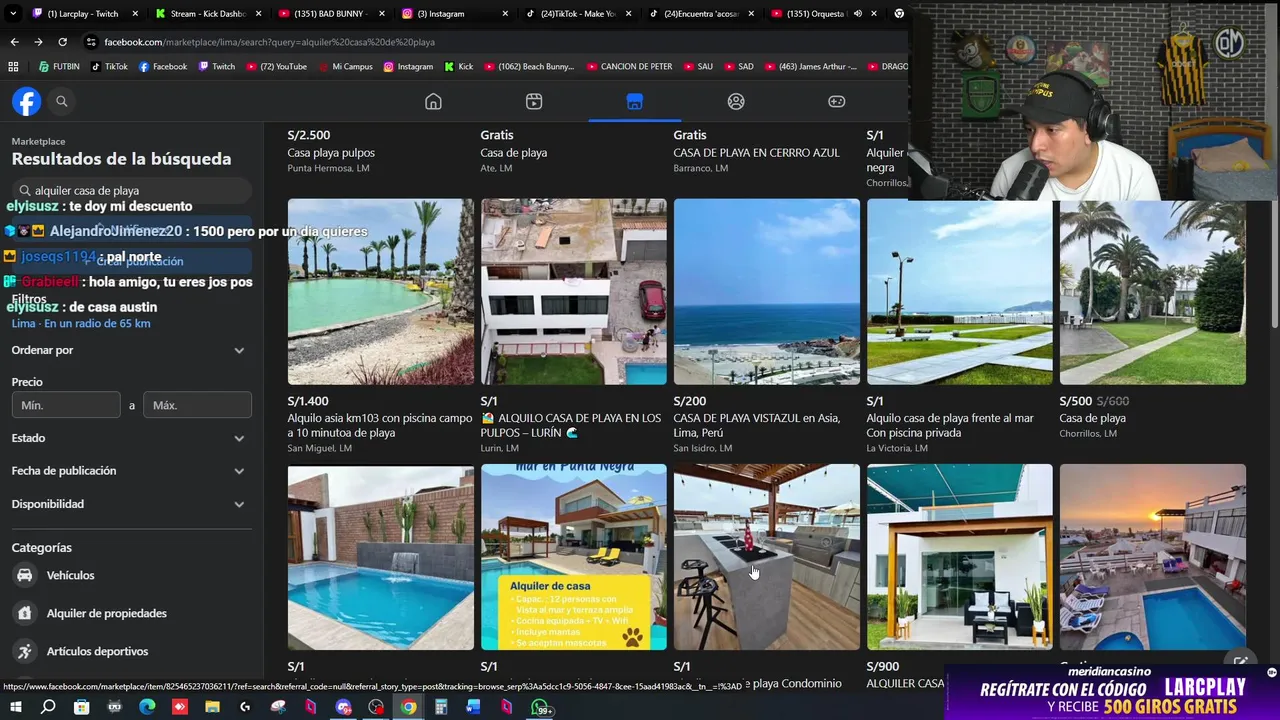Viewport: 1280px width, 720px height.
Task: Open the S/1.400 palm pool beach thumbnail
Action: coord(381,291)
